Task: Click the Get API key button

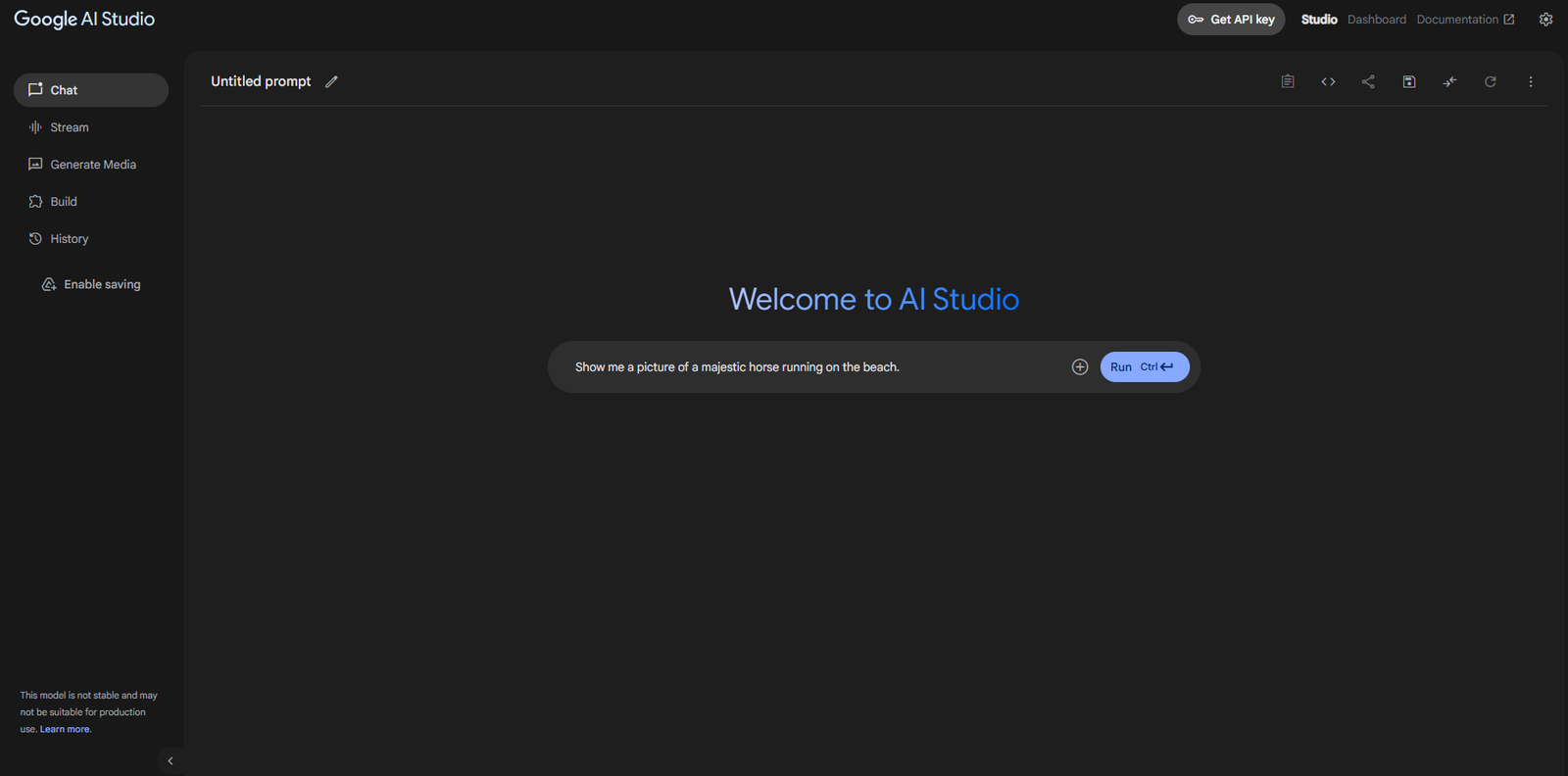Action: pyautogui.click(x=1231, y=20)
